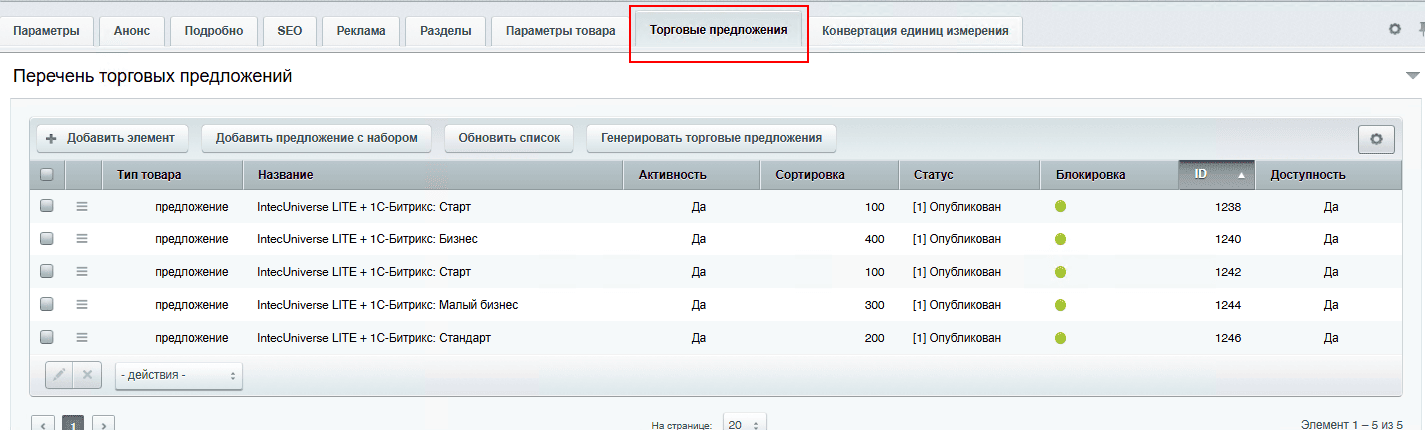Open row menu for offer ID 1238
This screenshot has width=1425, height=430.
pyautogui.click(x=82, y=206)
